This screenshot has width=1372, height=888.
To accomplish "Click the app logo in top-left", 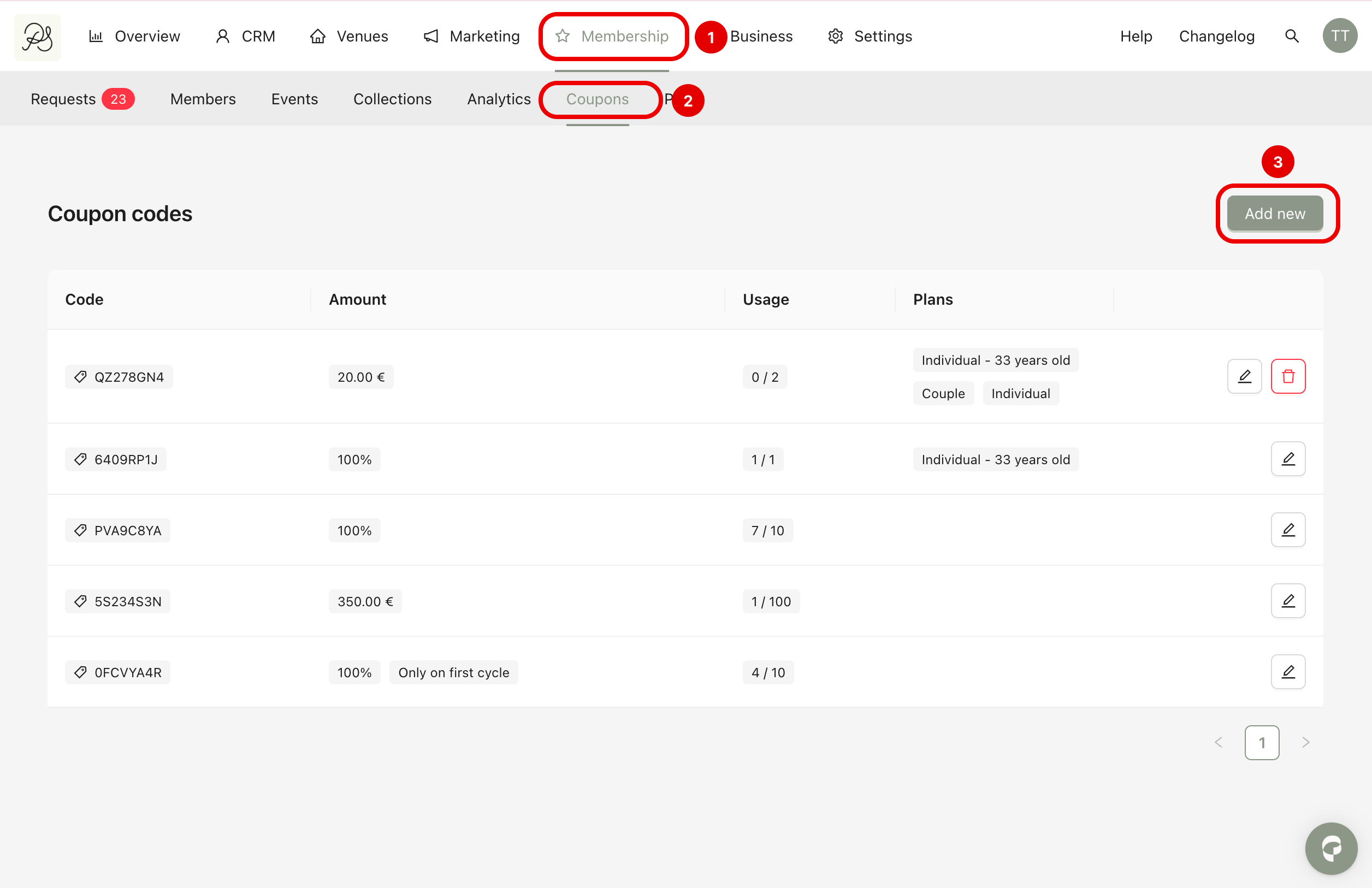I will point(38,37).
